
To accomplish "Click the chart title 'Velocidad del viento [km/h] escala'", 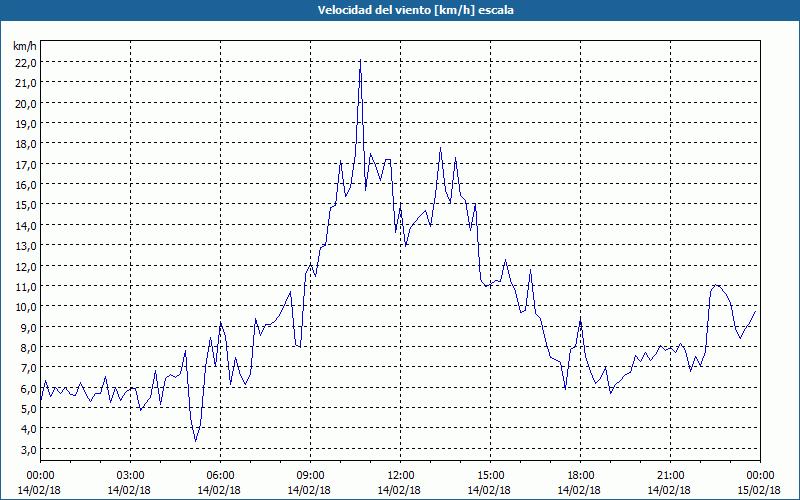I will tap(415, 10).
